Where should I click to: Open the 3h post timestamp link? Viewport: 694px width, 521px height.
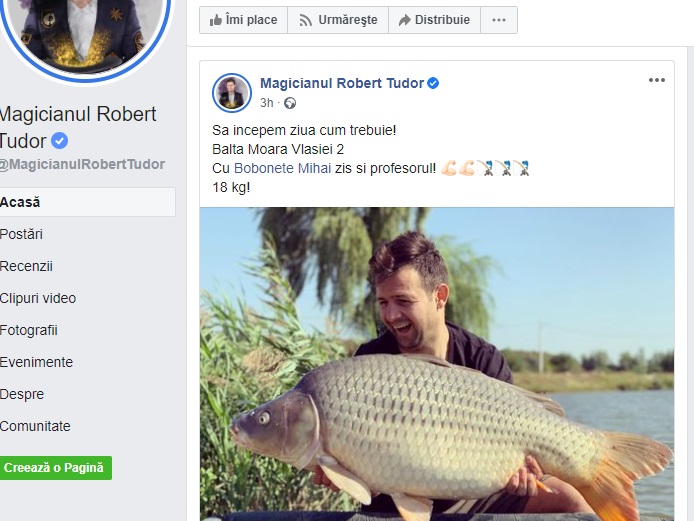[266, 103]
